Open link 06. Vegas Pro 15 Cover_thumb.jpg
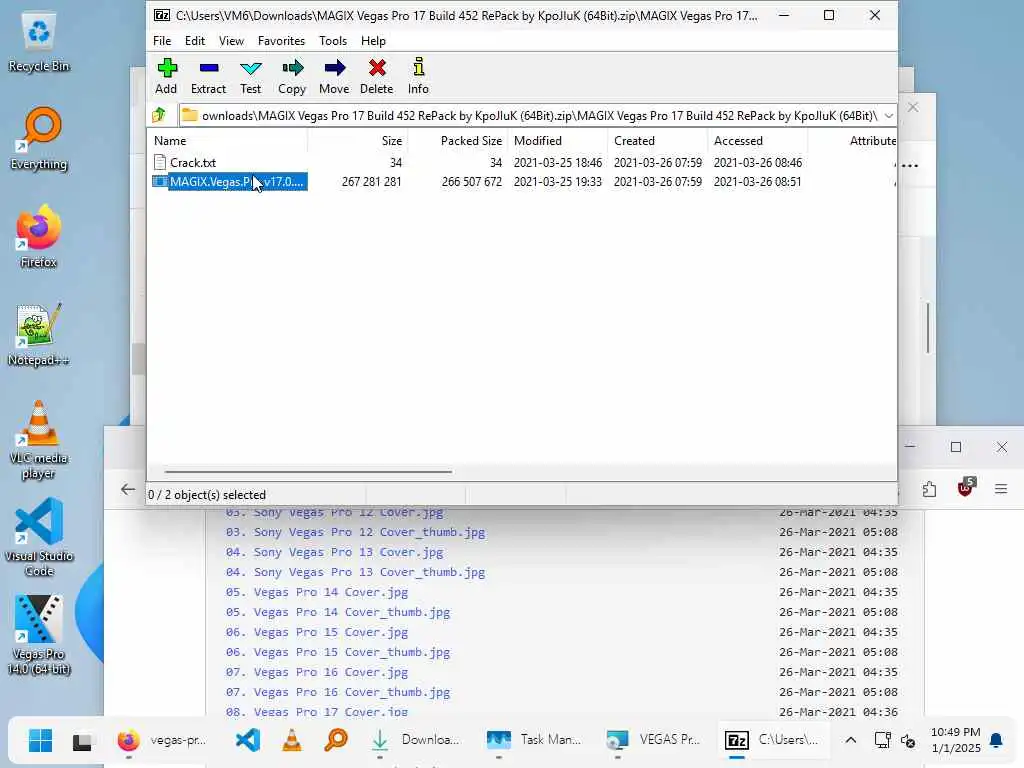1024x768 pixels. [x=338, y=652]
